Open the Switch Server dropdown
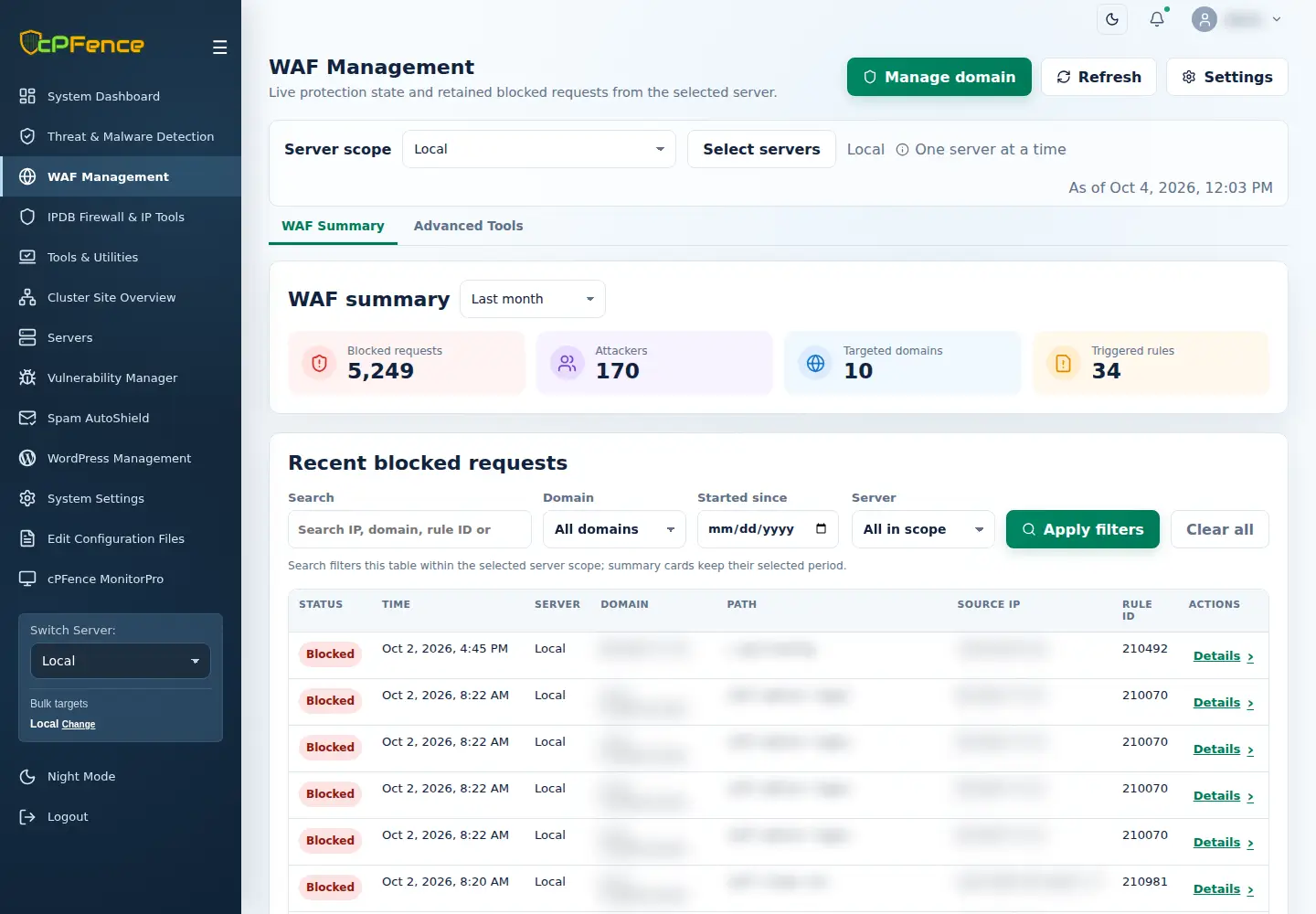This screenshot has width=1316, height=914. (121, 661)
